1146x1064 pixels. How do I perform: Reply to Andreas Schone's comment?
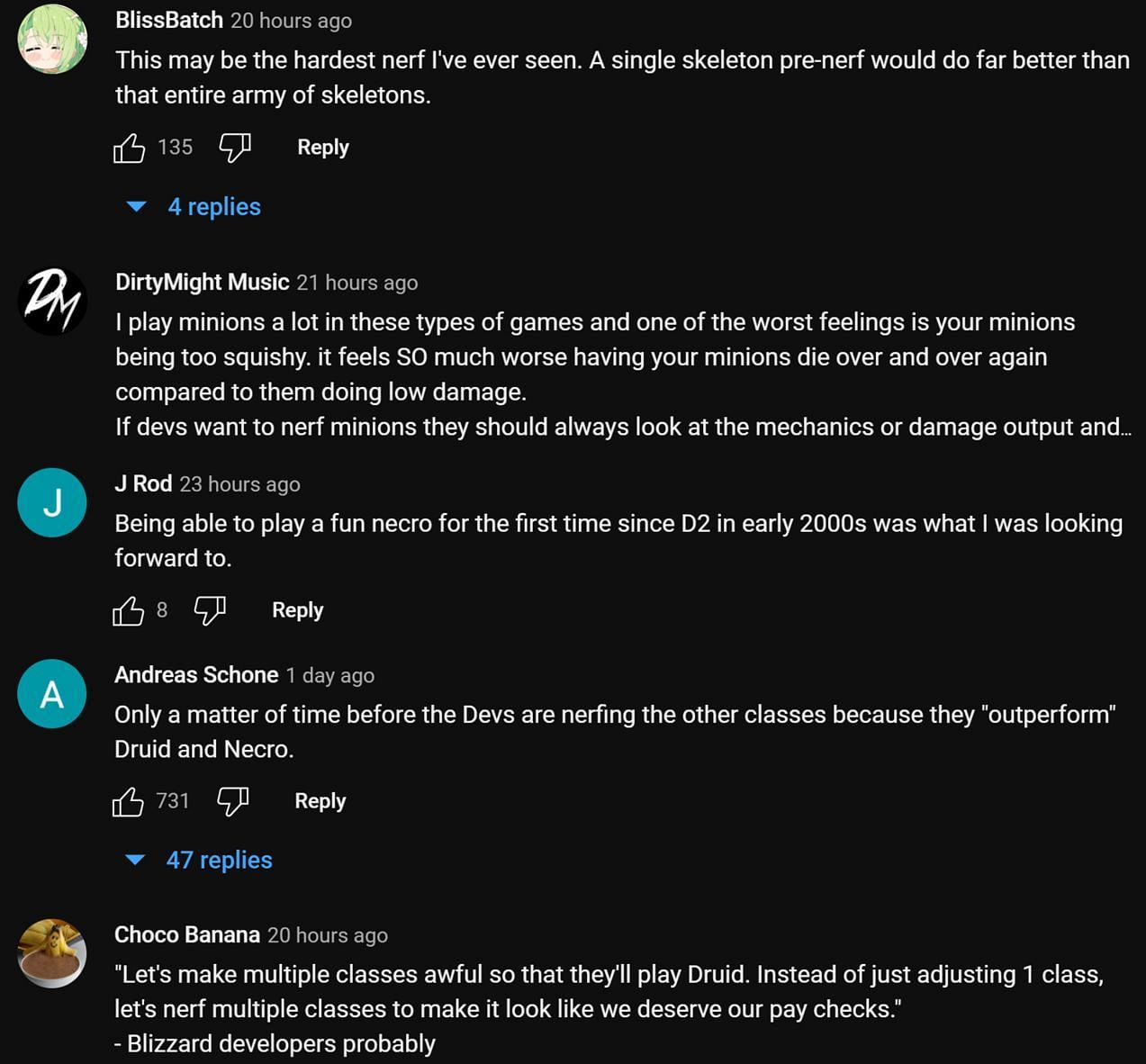coord(320,801)
